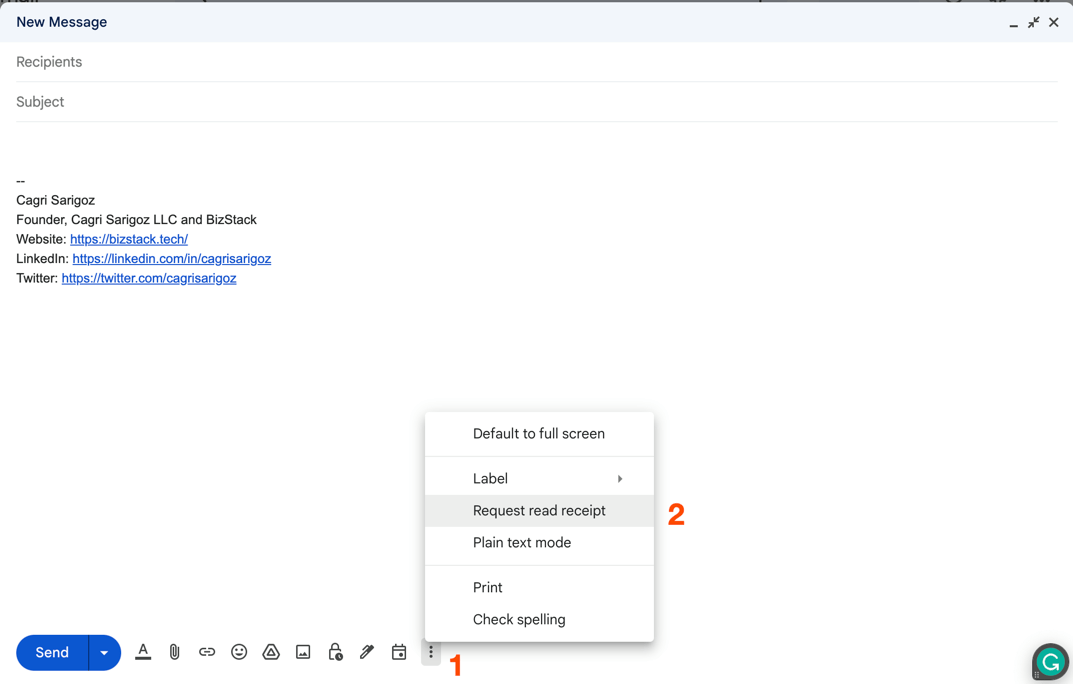Expand the Label submenu
This screenshot has width=1073, height=684.
click(x=490, y=478)
